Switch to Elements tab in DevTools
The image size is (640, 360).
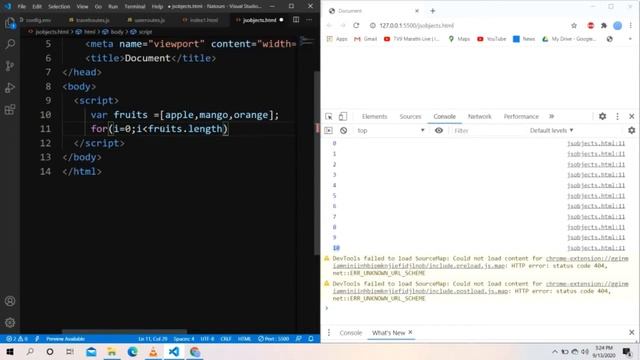pos(374,116)
